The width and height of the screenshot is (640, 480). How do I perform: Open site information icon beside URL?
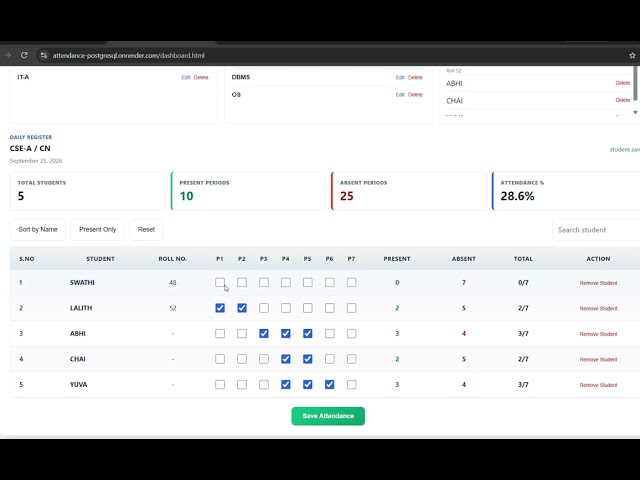click(44, 55)
